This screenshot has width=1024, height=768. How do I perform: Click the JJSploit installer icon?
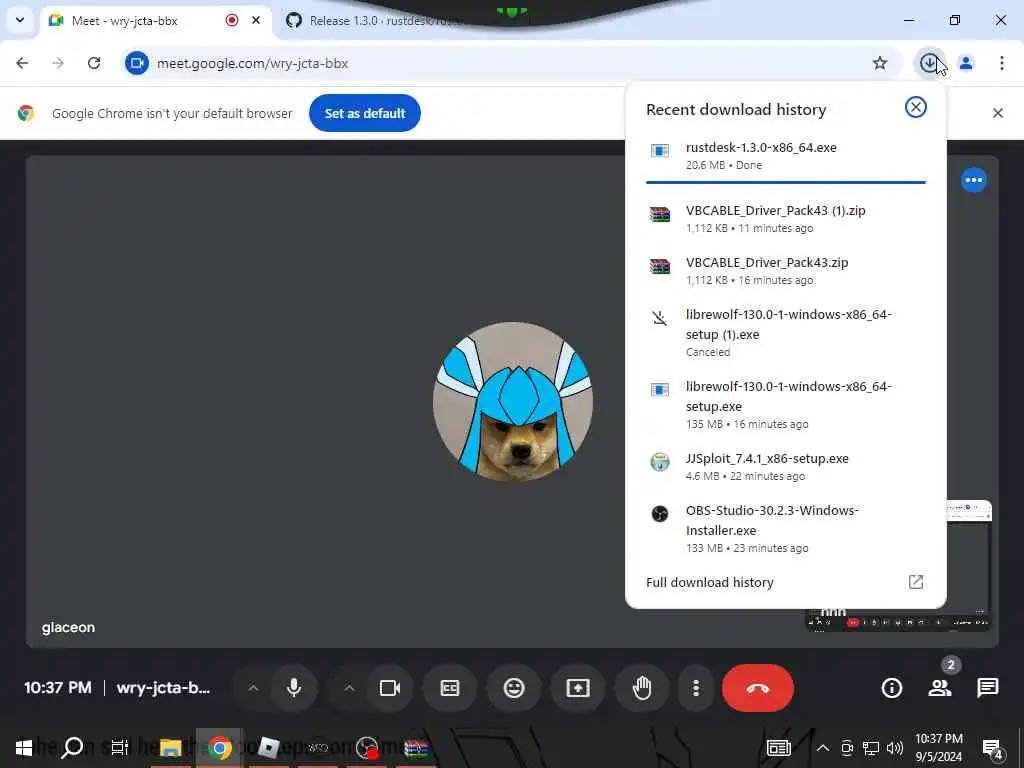660,462
